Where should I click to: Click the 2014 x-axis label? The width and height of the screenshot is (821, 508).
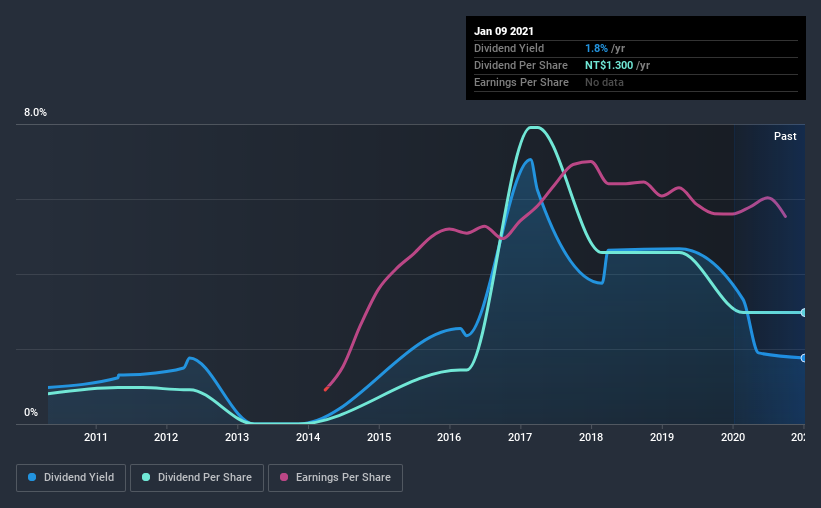pos(308,437)
